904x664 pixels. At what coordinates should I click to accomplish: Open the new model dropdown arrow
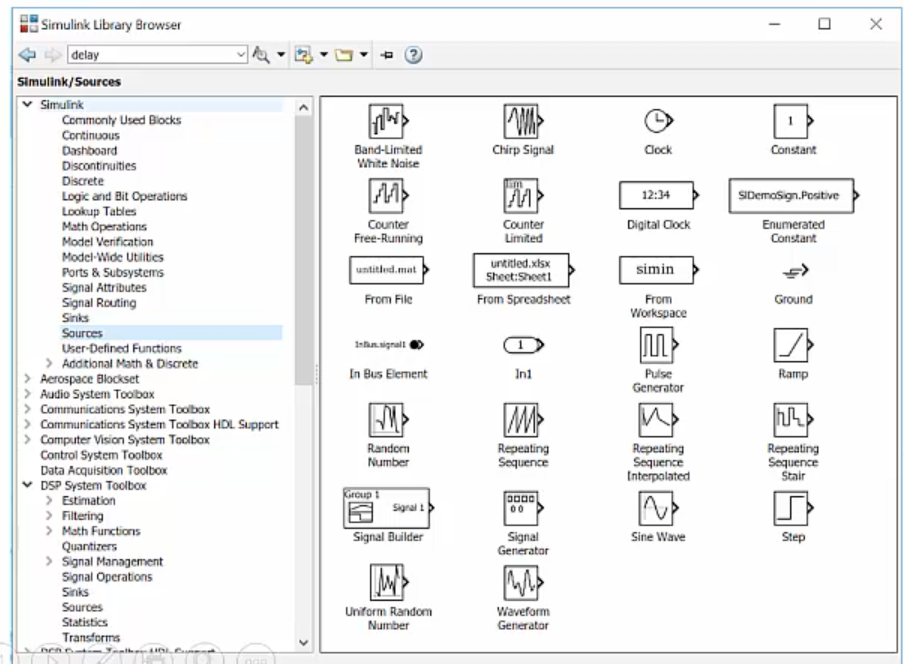point(323,55)
